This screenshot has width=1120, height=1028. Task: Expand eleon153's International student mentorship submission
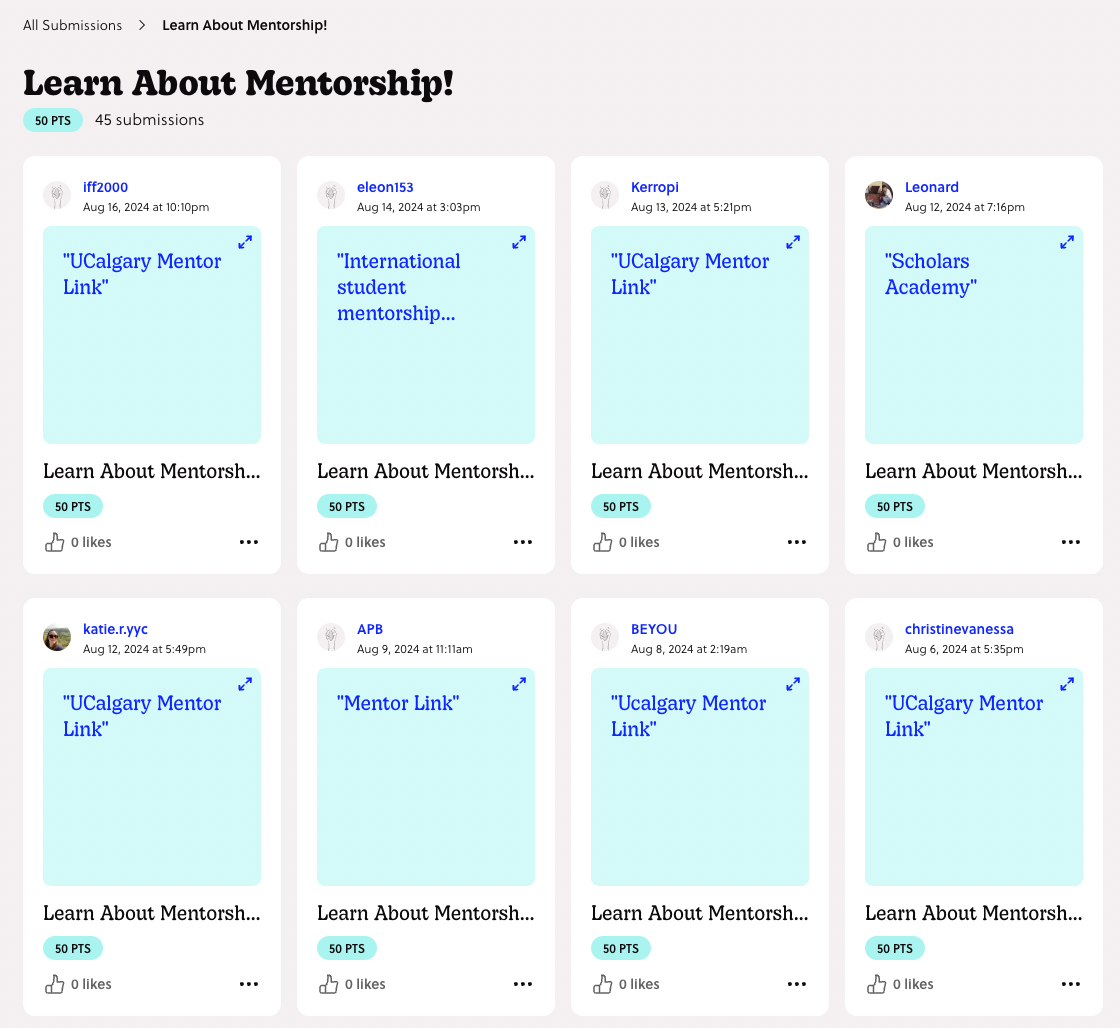click(x=519, y=242)
